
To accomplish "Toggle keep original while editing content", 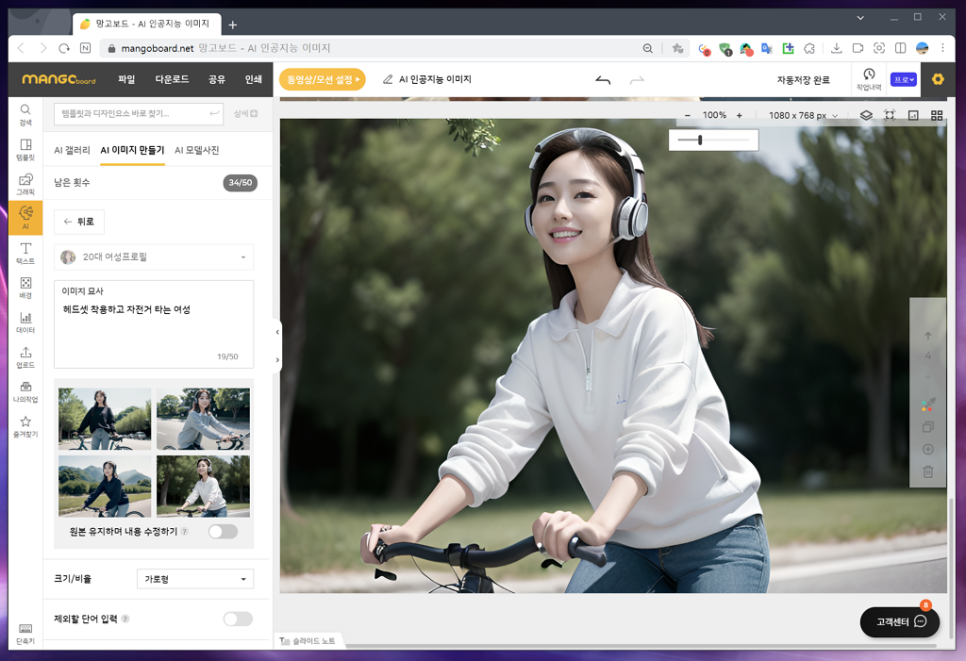I will coord(223,531).
